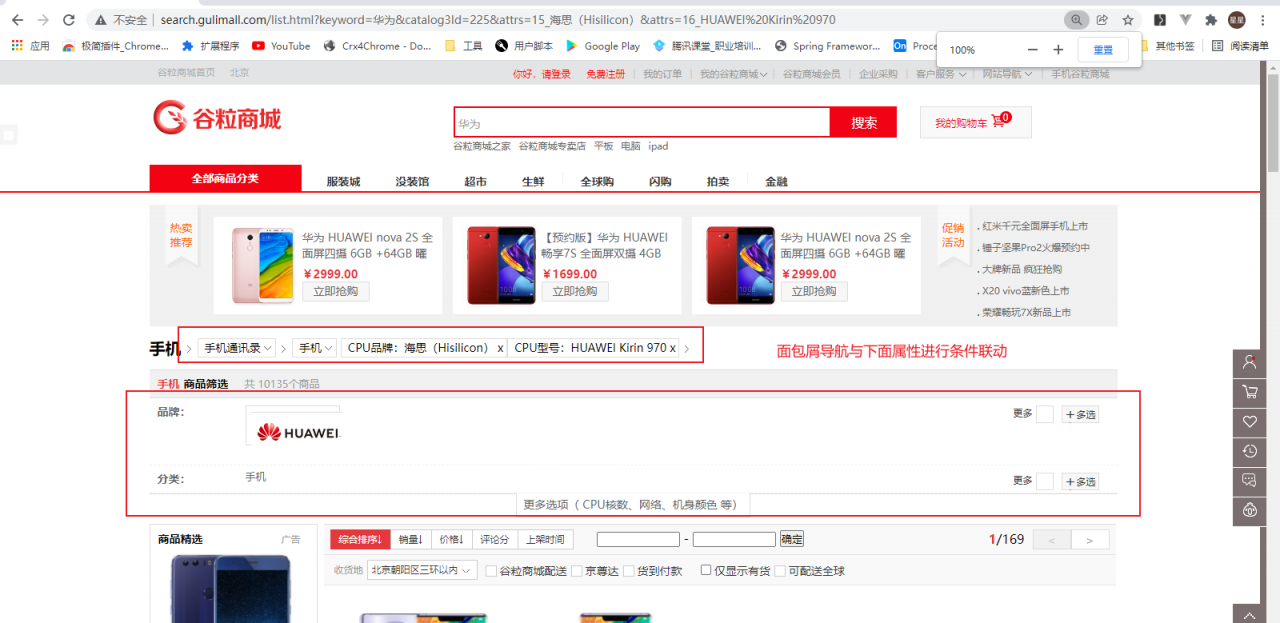This screenshot has height=623, width=1280.
Task: Open the 全部商品分类 menu
Action: (x=225, y=178)
